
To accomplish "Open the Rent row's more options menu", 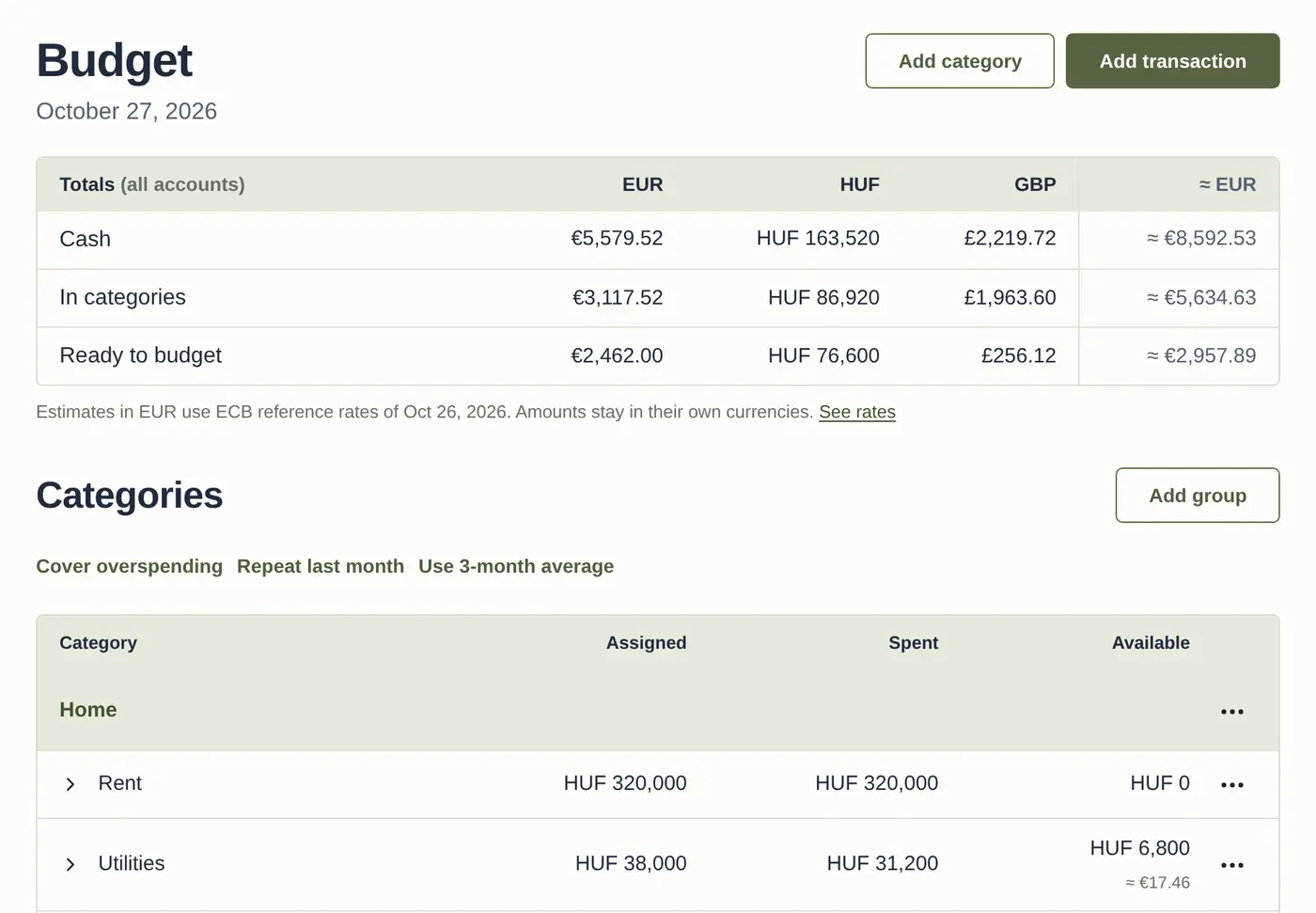I will [1231, 784].
